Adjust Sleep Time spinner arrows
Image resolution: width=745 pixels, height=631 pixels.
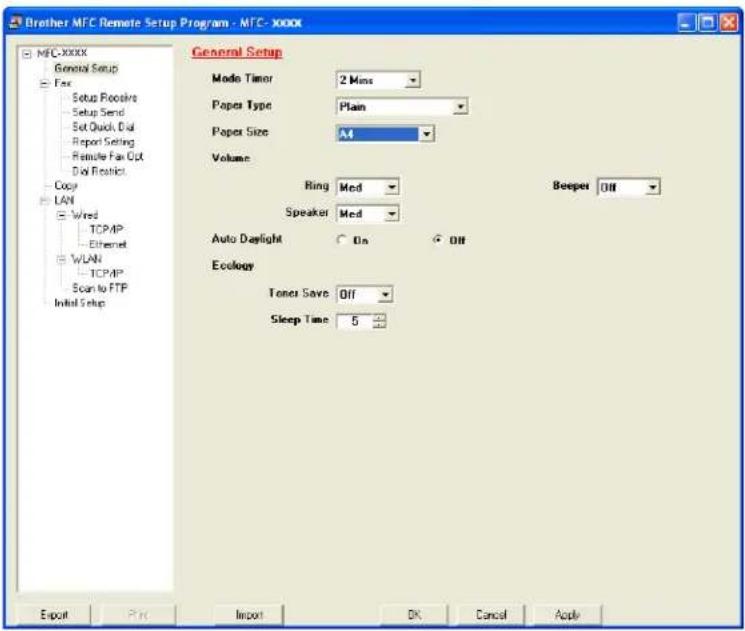[379, 322]
